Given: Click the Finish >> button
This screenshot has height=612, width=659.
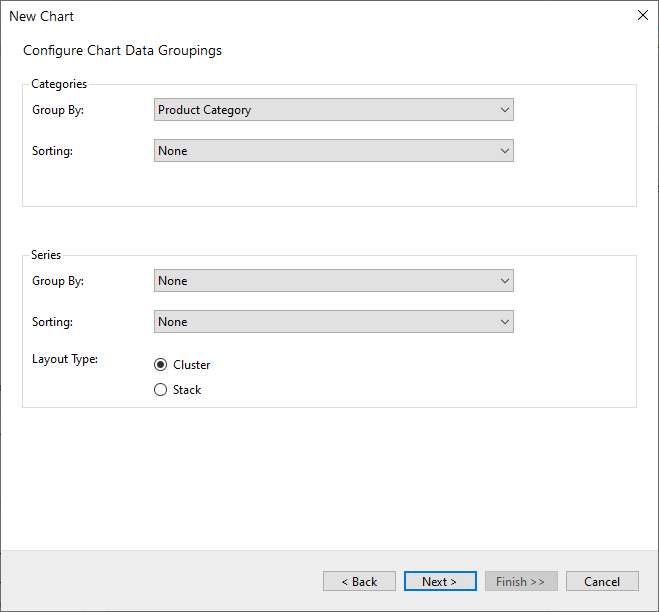Looking at the screenshot, I should click(x=521, y=581).
